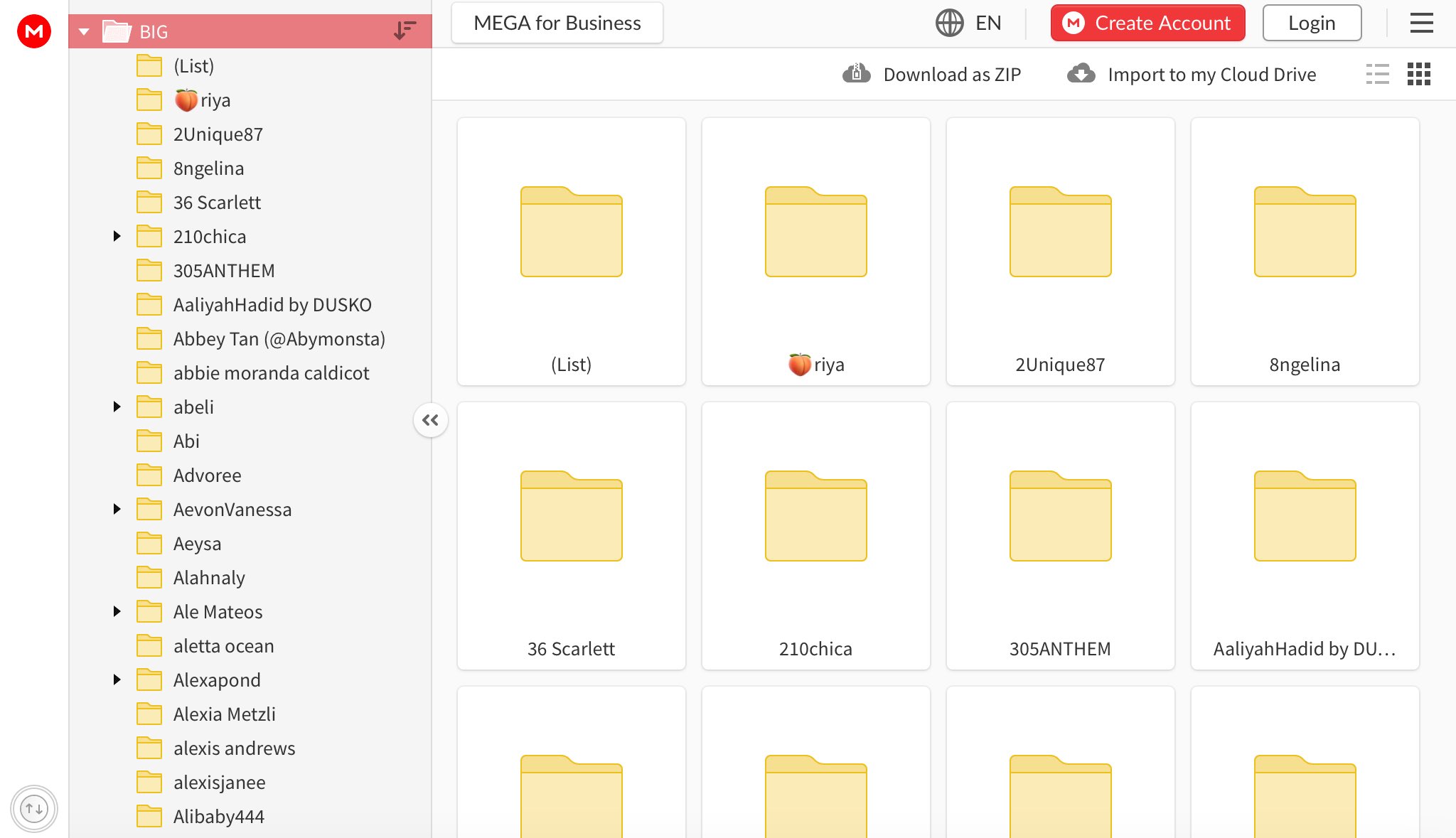Image resolution: width=1456 pixels, height=838 pixels.
Task: Collapse the sidebar with double chevron
Action: (430, 420)
